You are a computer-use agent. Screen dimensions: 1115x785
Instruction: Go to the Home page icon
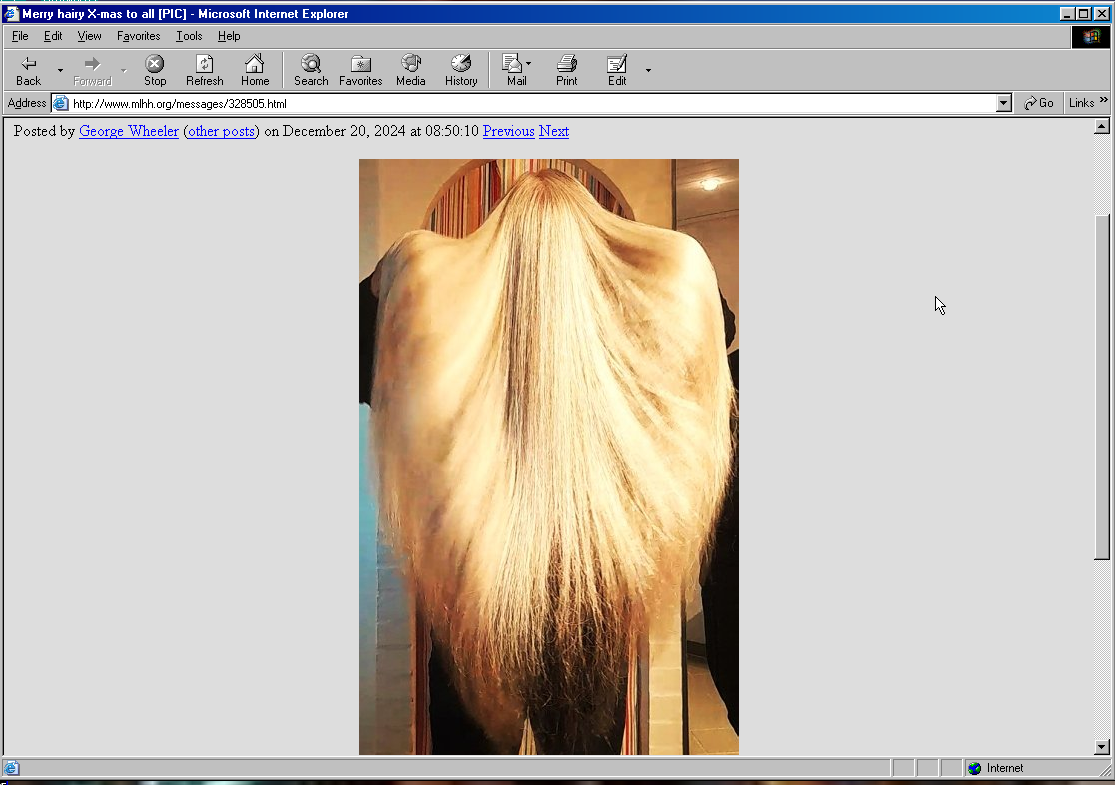[x=255, y=64]
